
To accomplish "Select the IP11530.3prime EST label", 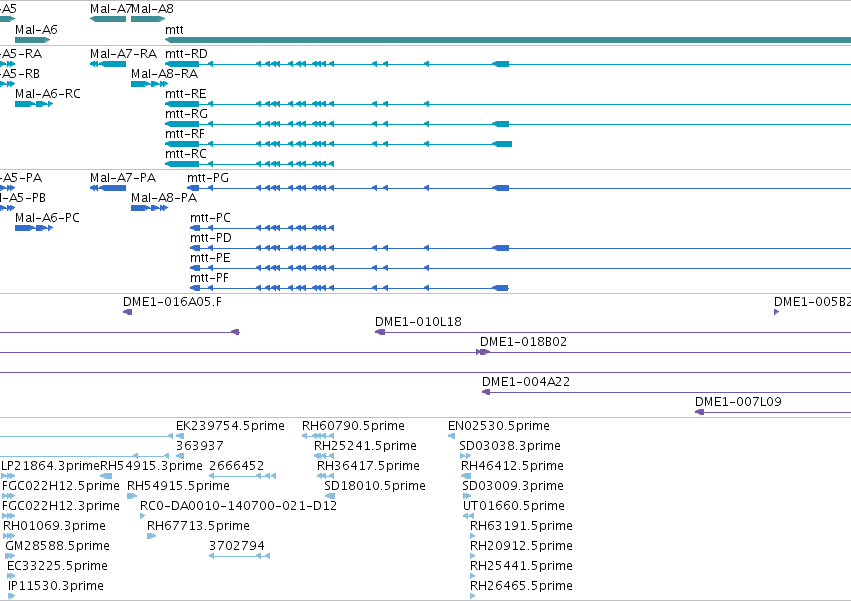I will tap(55, 587).
